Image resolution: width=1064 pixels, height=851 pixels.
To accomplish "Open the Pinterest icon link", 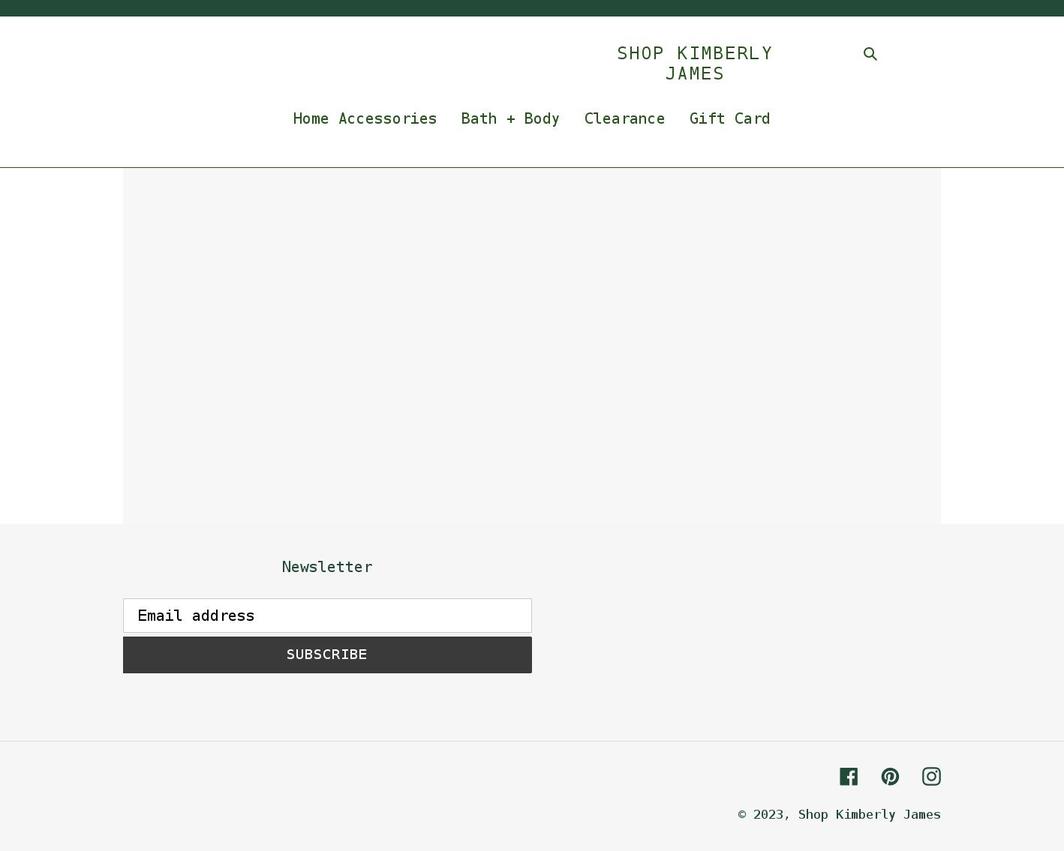I will click(x=890, y=776).
